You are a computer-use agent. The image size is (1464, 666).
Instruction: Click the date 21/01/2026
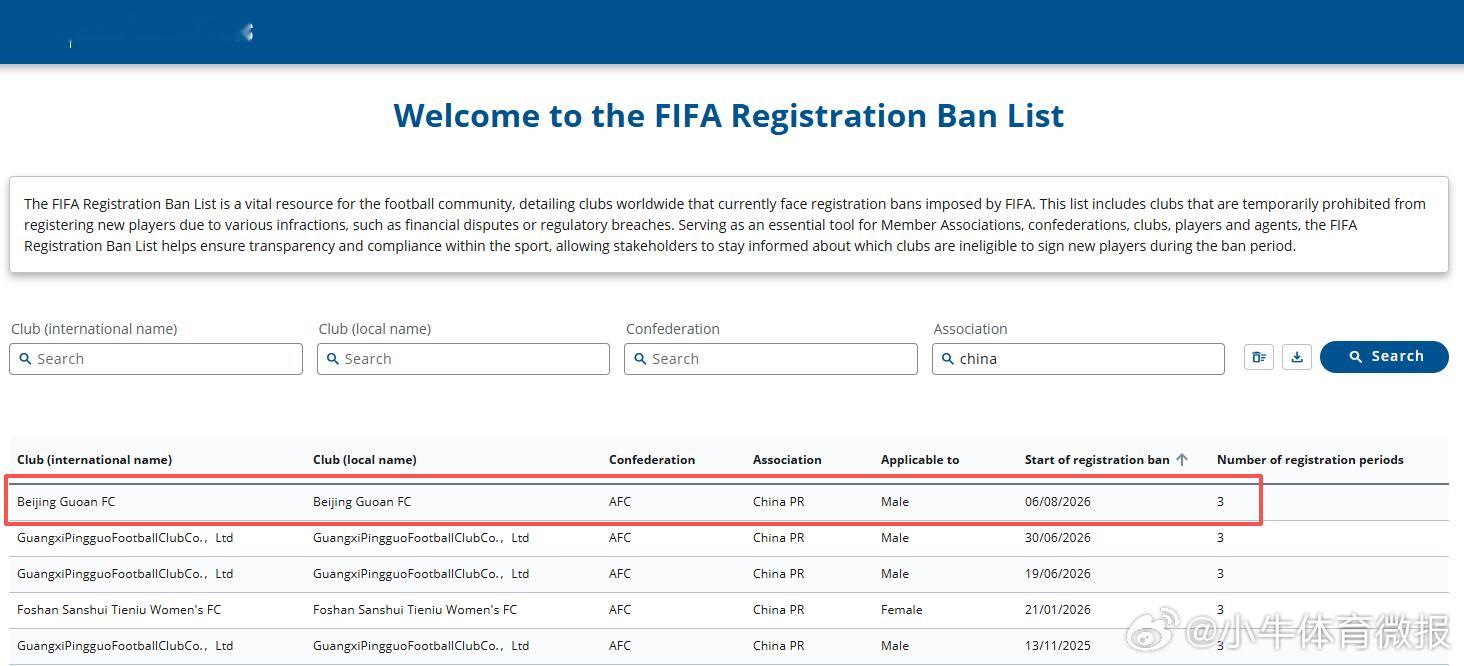1058,610
